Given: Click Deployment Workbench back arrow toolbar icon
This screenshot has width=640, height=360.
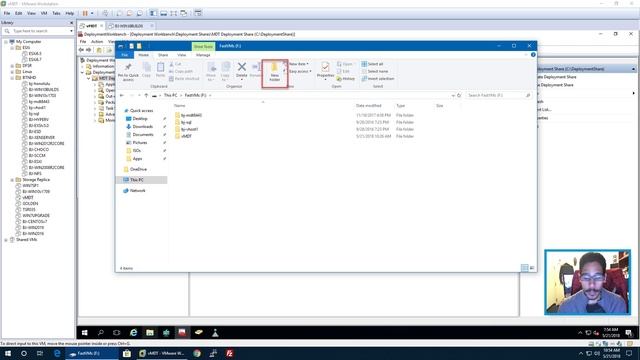Looking at the screenshot, I should [x=81, y=50].
